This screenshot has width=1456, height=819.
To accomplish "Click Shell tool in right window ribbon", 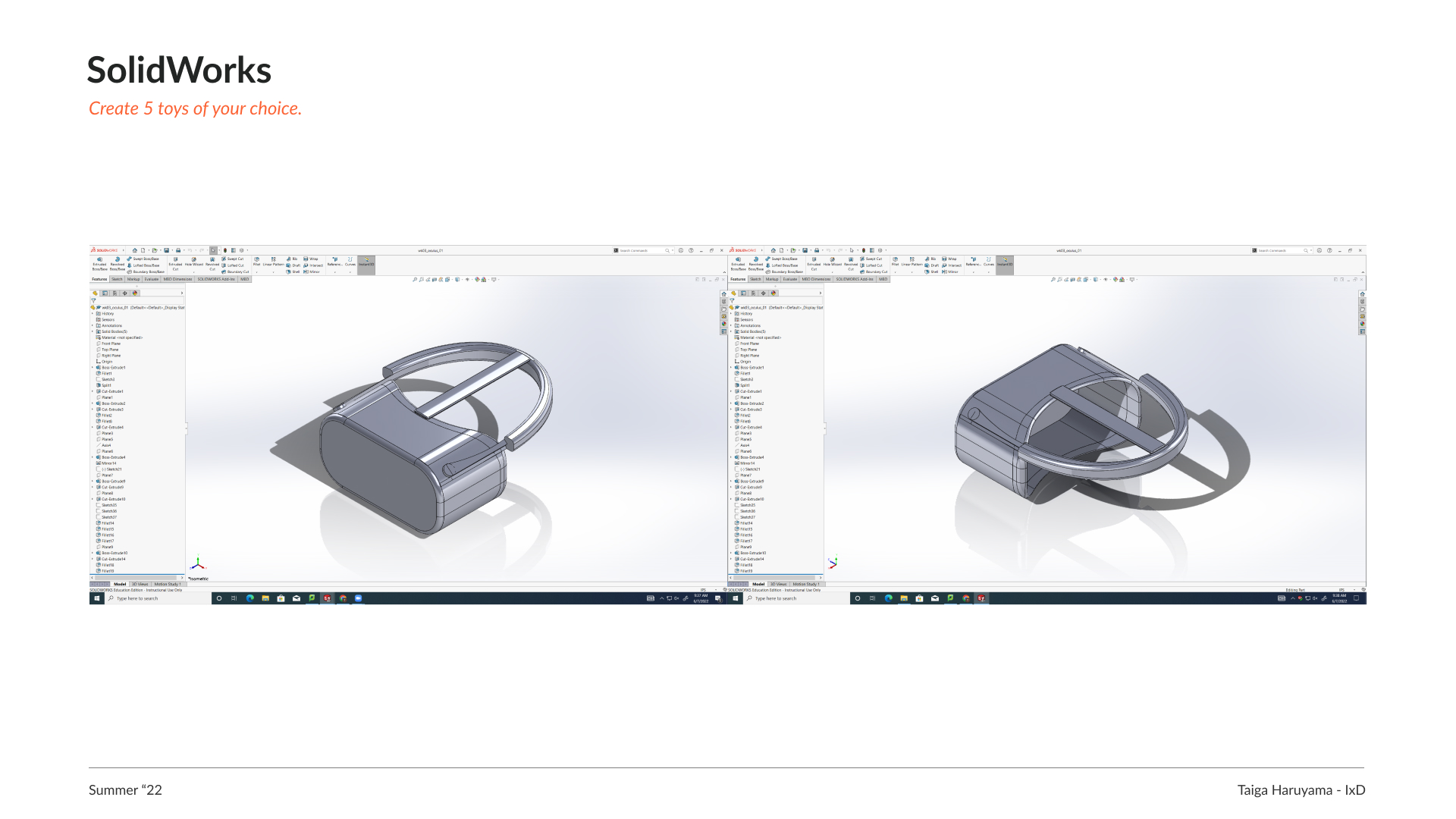I will tap(932, 271).
